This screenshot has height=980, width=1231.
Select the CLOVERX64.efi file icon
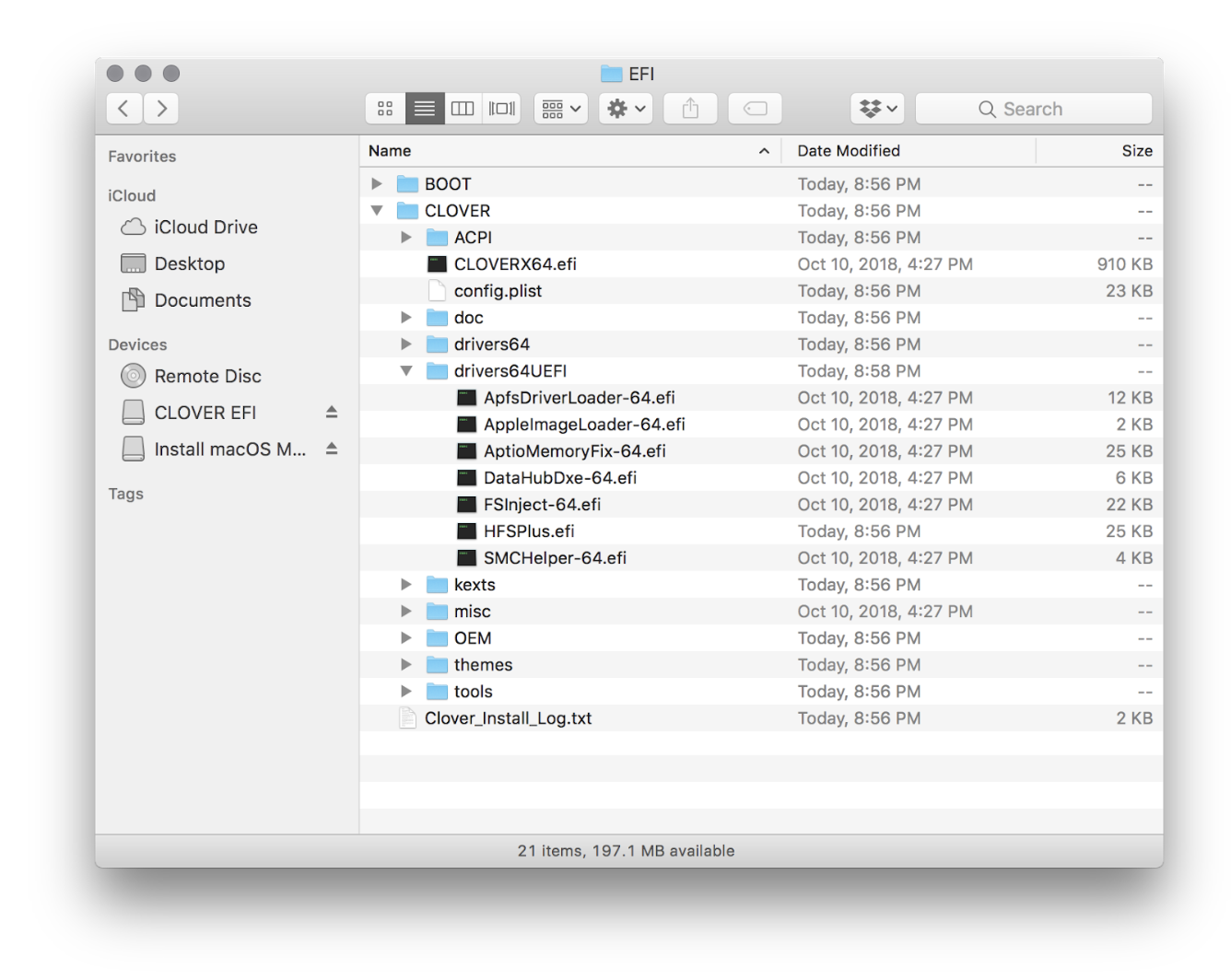pos(437,264)
